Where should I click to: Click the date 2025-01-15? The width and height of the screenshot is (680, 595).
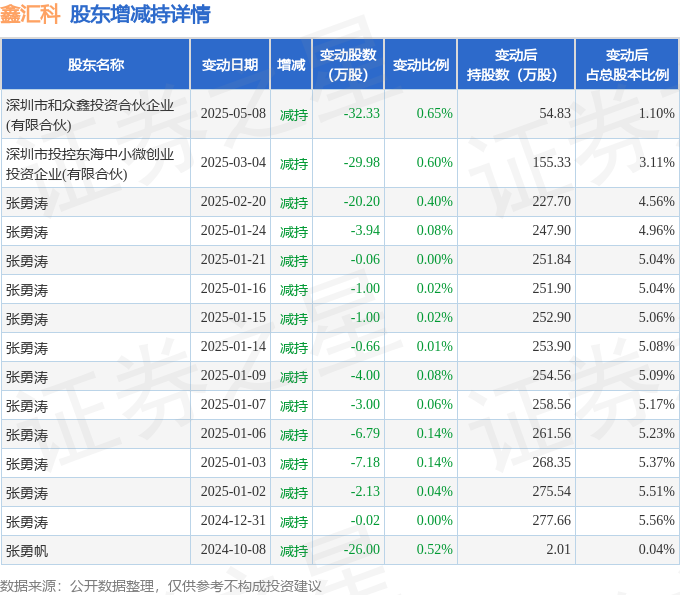click(x=233, y=317)
